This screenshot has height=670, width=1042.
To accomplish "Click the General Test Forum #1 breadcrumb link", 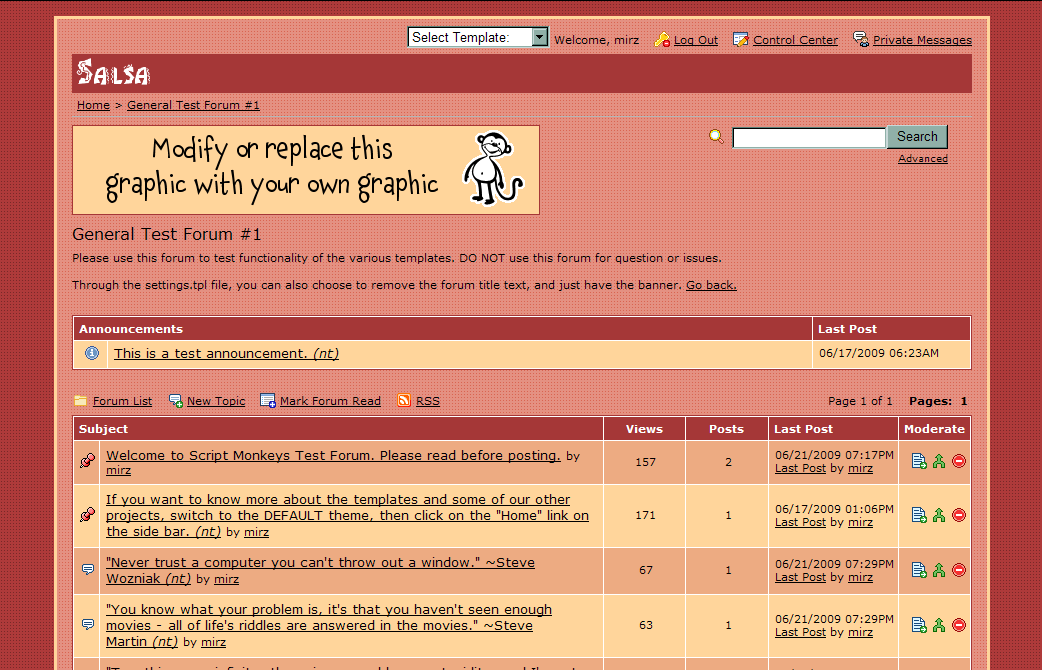I will [x=193, y=105].
